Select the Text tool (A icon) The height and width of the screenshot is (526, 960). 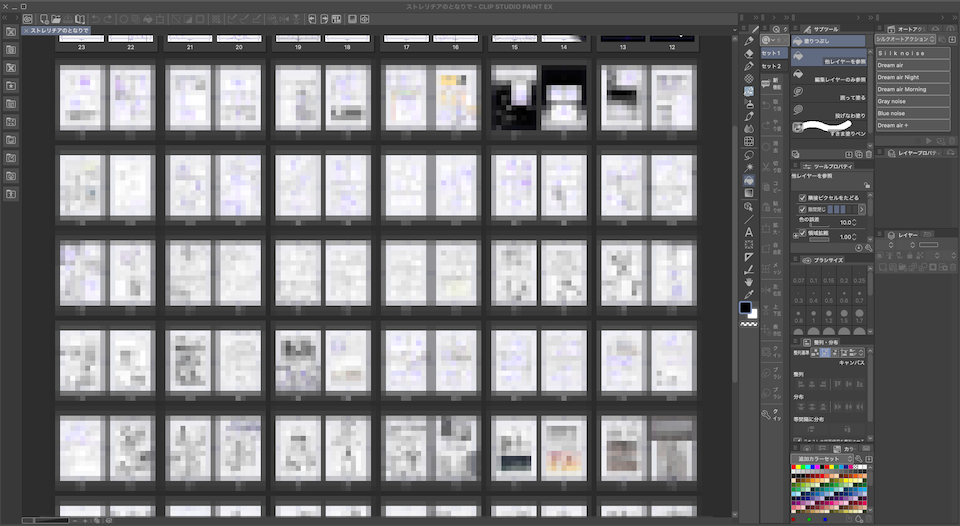point(749,232)
